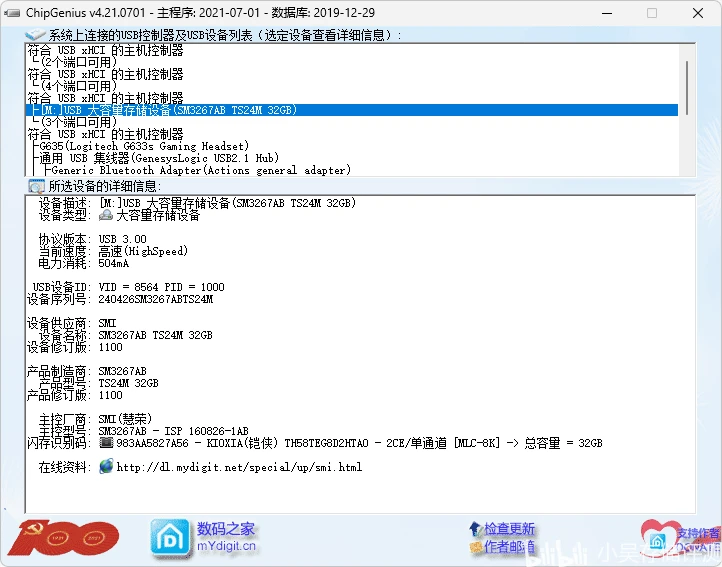
Task: Click the serial number 240426SM3267ABTS24M
Action: [156, 299]
